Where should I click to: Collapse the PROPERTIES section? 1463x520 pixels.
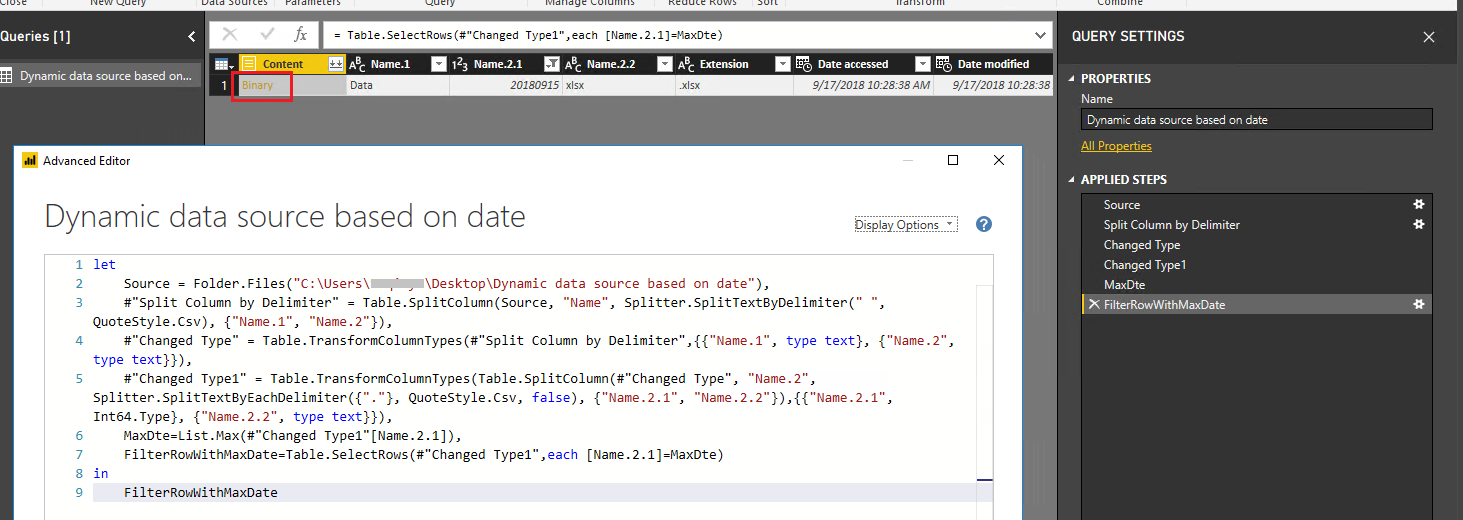(1072, 79)
